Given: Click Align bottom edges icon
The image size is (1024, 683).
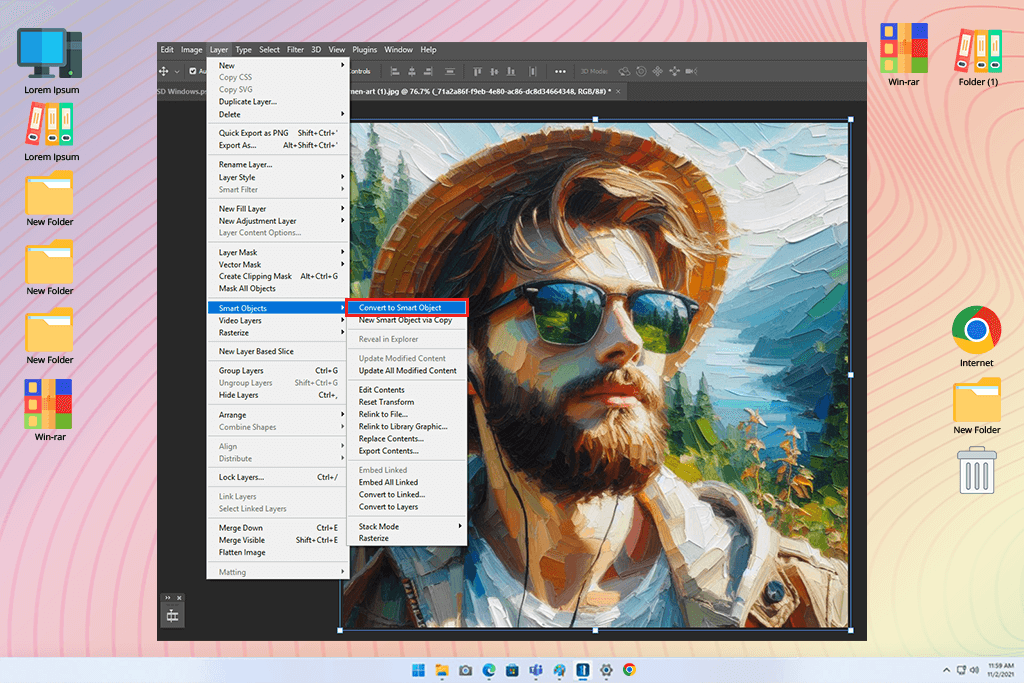Looking at the screenshot, I should click(x=511, y=71).
